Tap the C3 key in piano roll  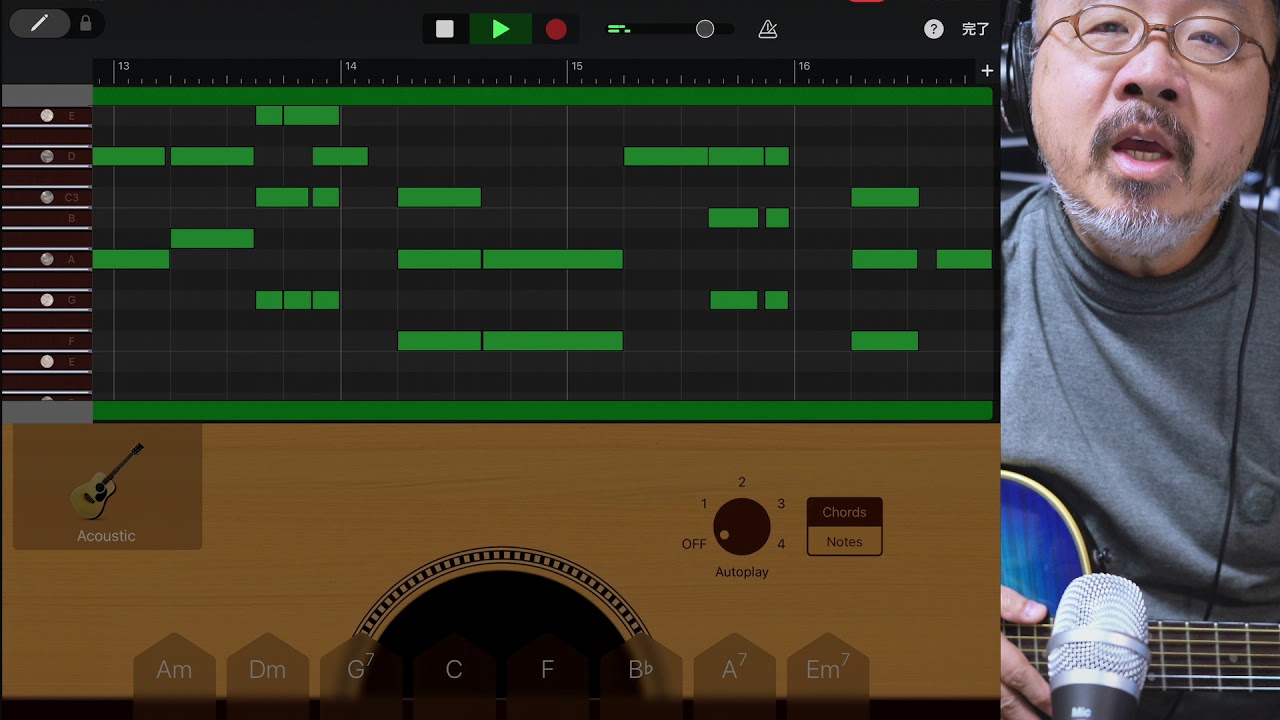[47, 198]
